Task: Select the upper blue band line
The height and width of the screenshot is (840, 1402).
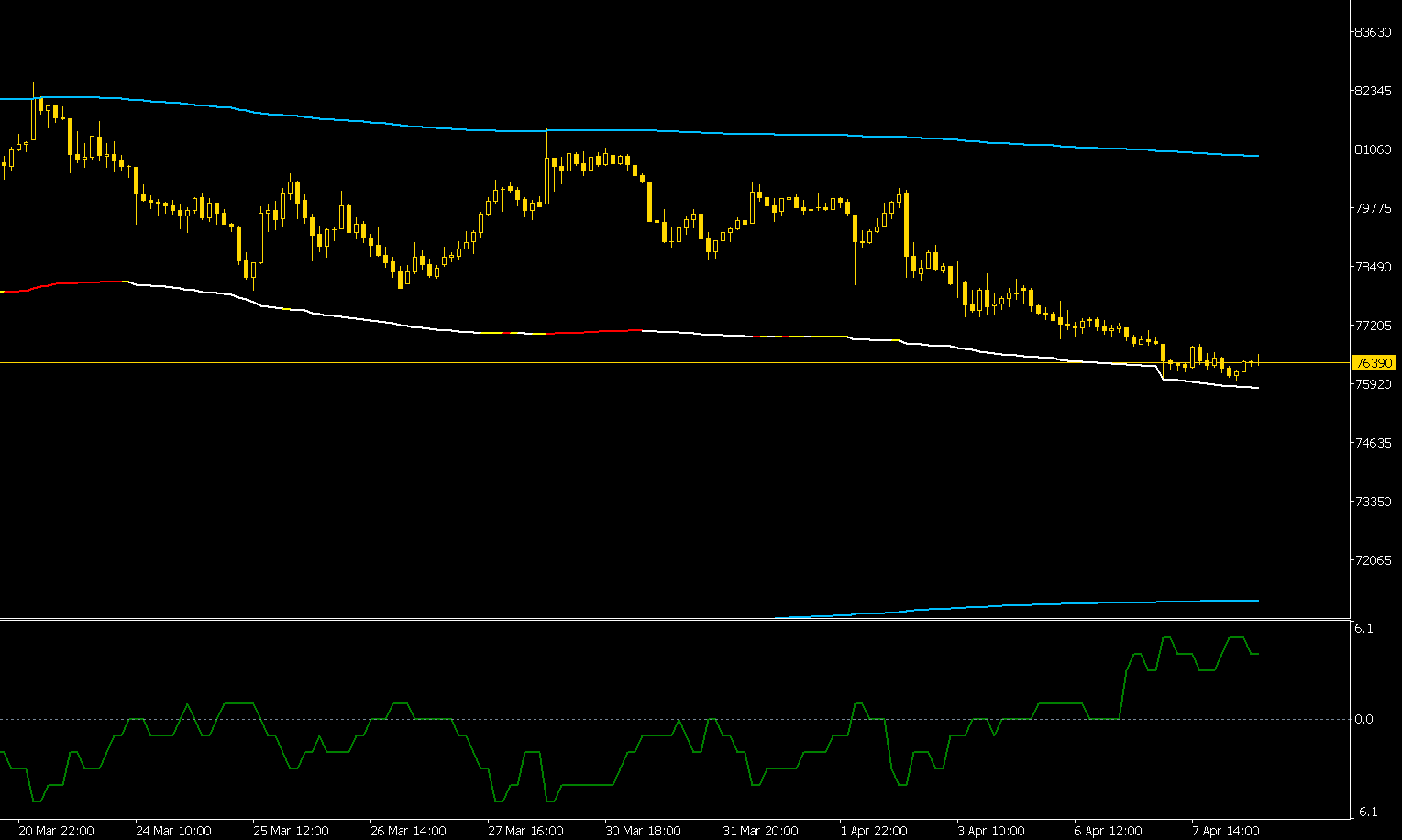Action: point(642,130)
